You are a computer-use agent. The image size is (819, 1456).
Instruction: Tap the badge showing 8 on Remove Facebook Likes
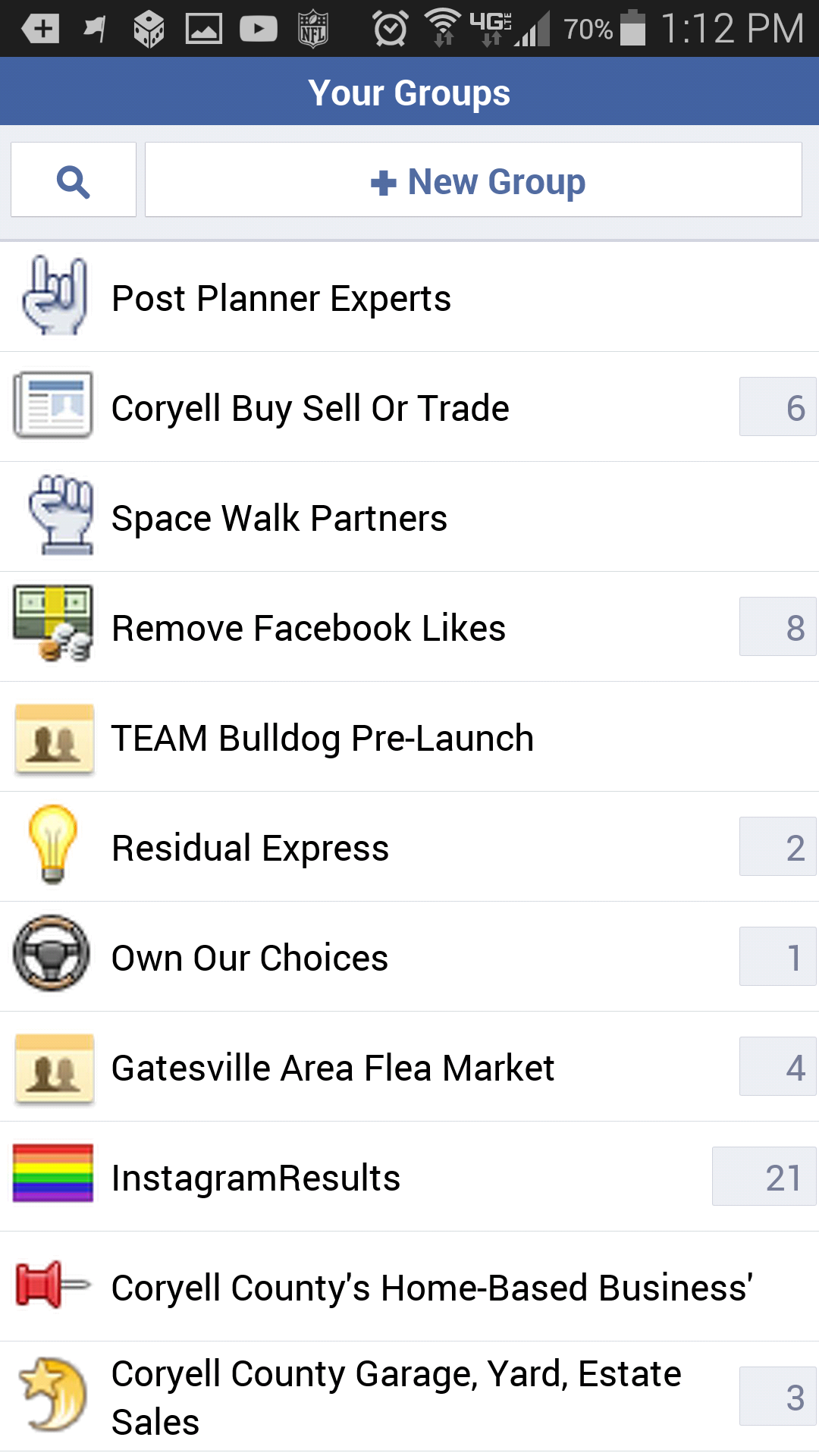pos(777,626)
